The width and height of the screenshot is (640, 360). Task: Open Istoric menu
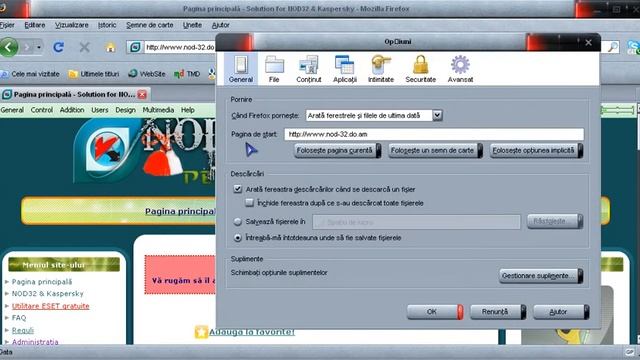click(x=107, y=25)
